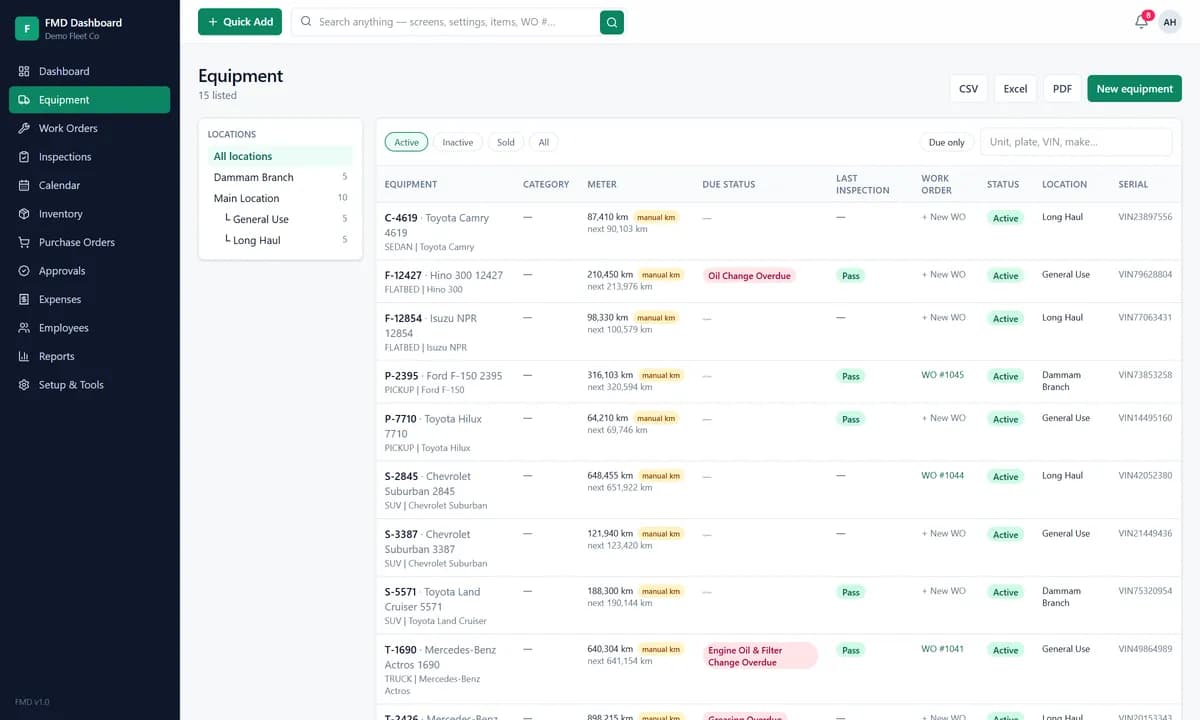Switch to Inactive equipment filter
The image size is (1200, 720).
click(x=458, y=142)
